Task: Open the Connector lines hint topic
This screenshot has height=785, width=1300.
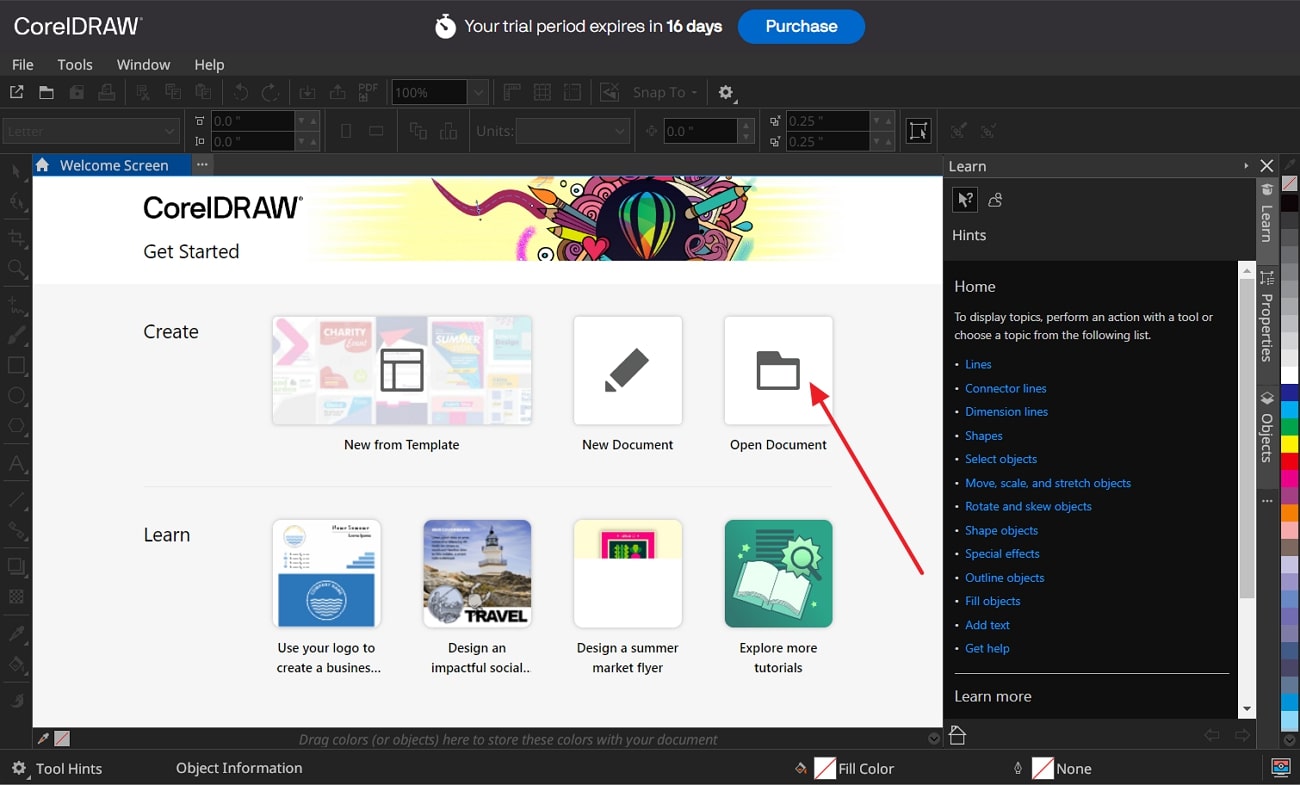Action: point(1006,388)
